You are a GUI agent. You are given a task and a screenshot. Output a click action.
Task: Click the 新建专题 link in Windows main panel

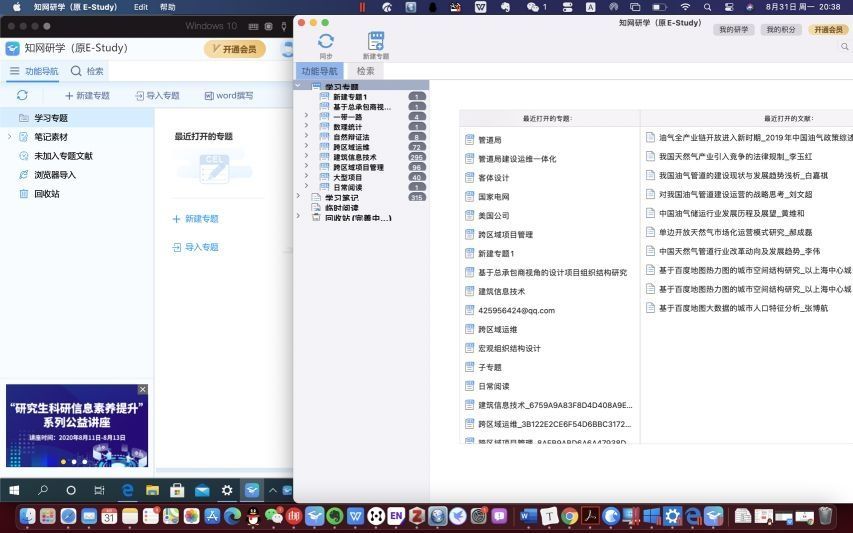tap(195, 219)
